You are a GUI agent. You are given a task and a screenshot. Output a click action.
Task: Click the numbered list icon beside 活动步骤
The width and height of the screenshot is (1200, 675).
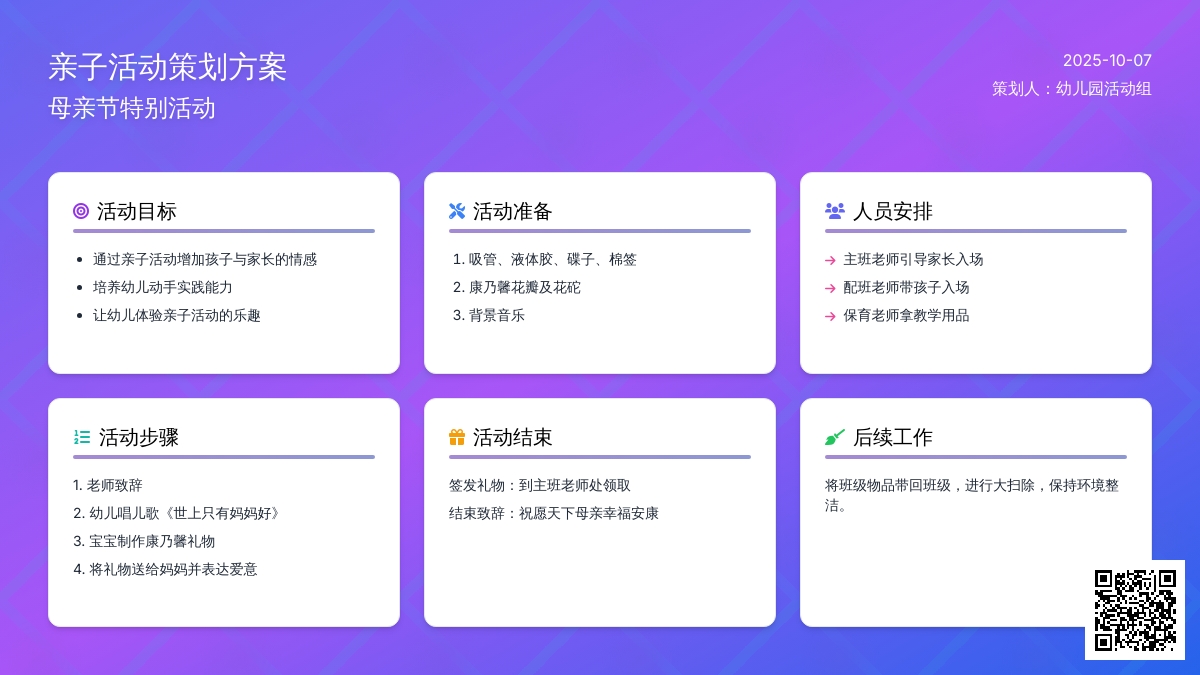pos(82,437)
